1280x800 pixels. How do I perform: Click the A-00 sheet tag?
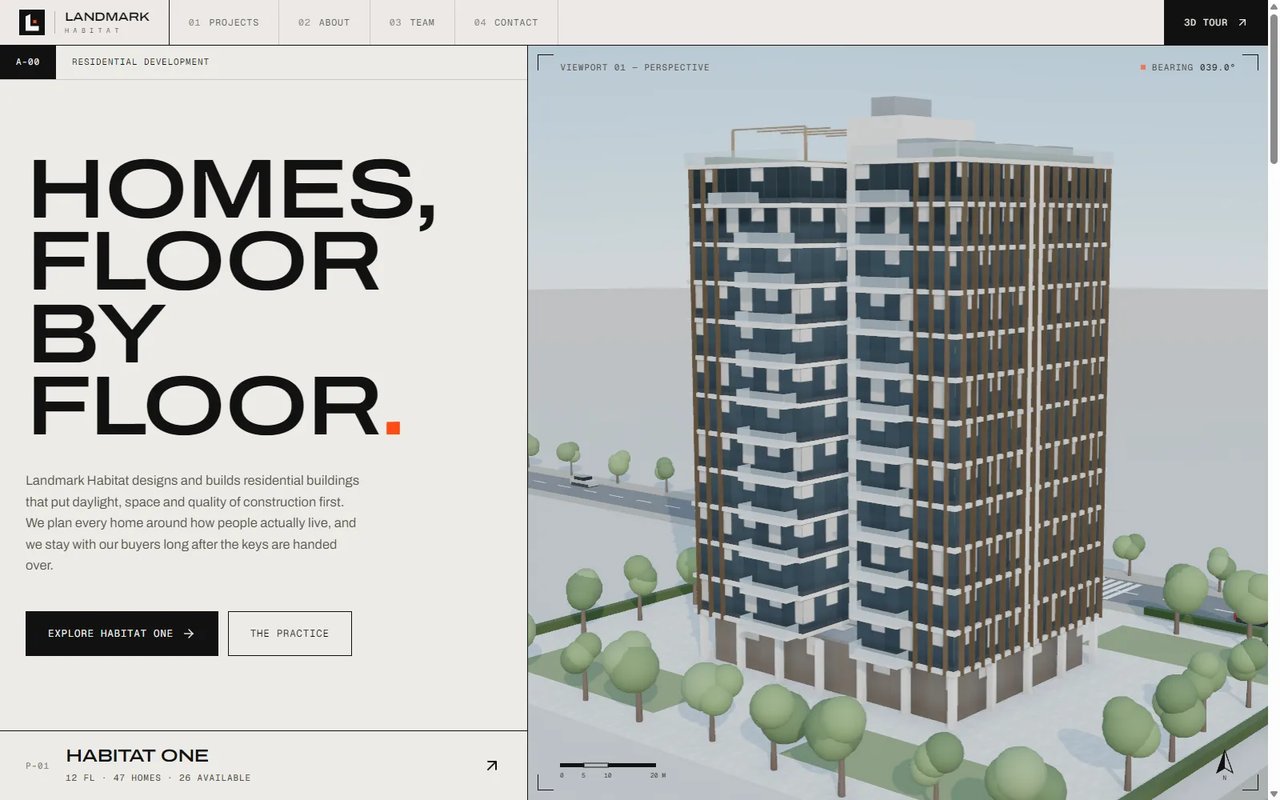click(x=28, y=62)
